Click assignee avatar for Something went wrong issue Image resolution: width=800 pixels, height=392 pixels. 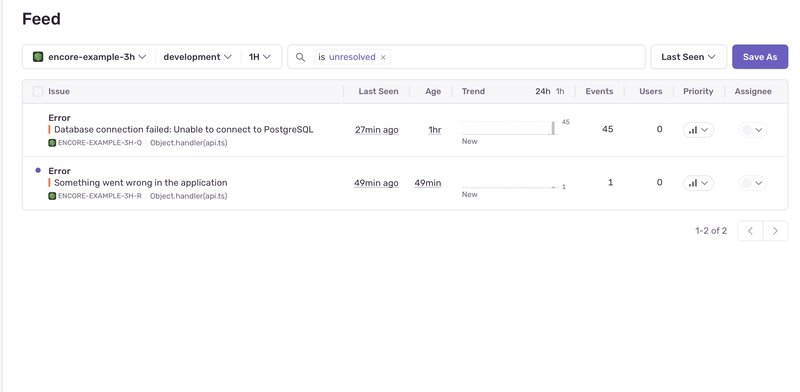pyautogui.click(x=747, y=183)
